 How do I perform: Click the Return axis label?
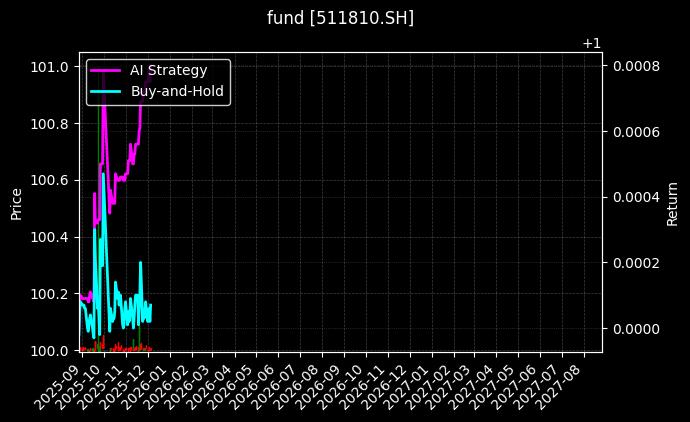tap(672, 204)
